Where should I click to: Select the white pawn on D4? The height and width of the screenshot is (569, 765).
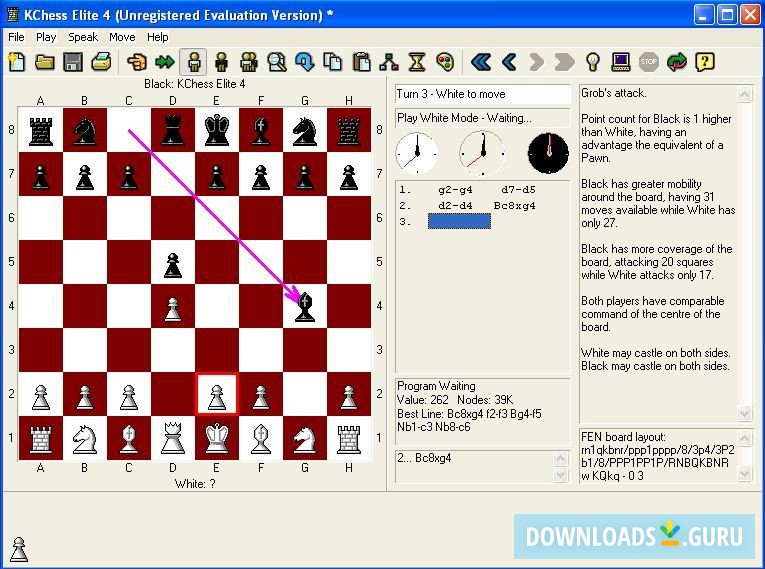[173, 306]
